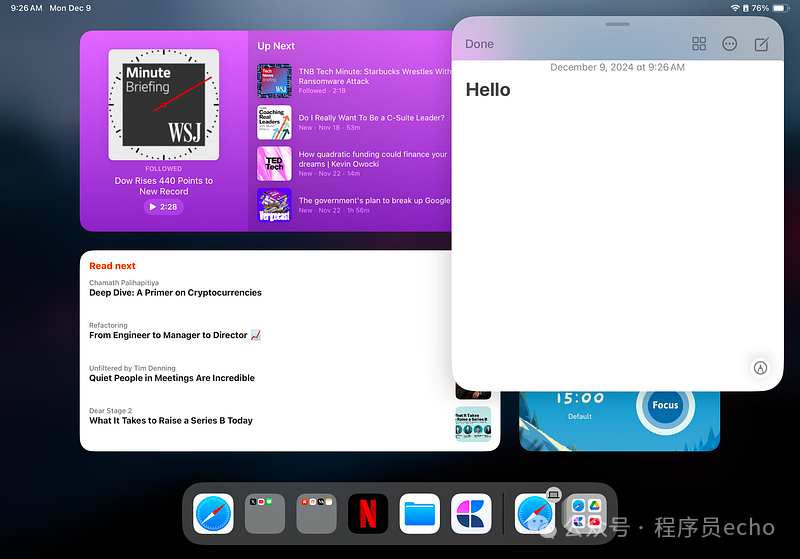Tap the markup pen icon in the note
The height and width of the screenshot is (559, 800).
760,367
